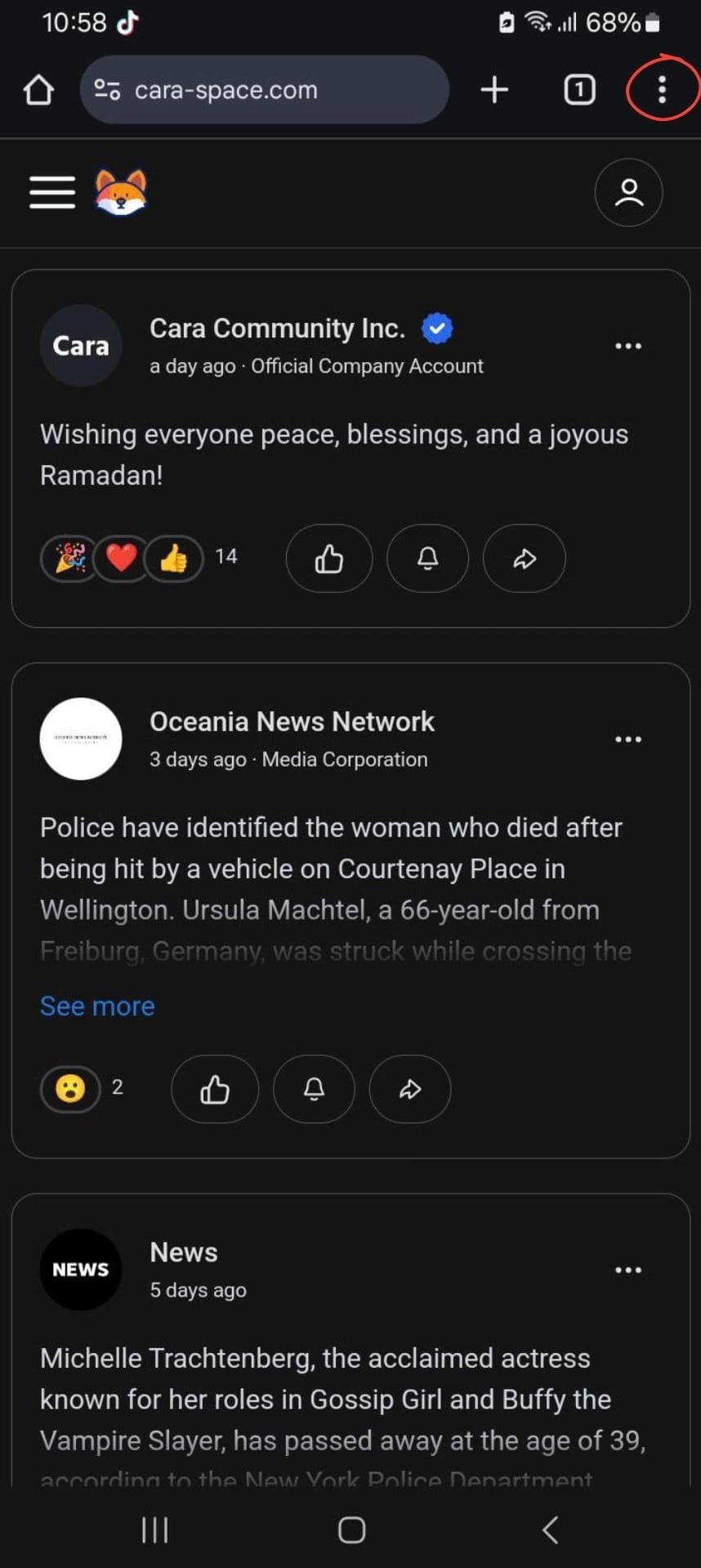701x1568 pixels.
Task: Open the user profile icon
Action: click(628, 192)
